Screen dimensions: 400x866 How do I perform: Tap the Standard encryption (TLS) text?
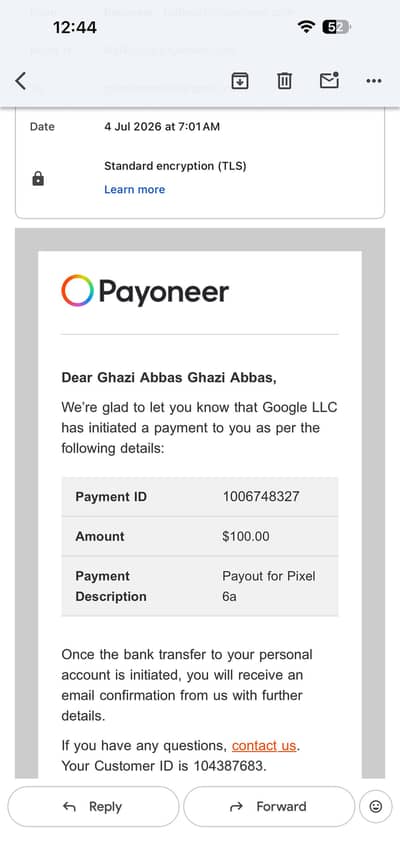pos(175,166)
